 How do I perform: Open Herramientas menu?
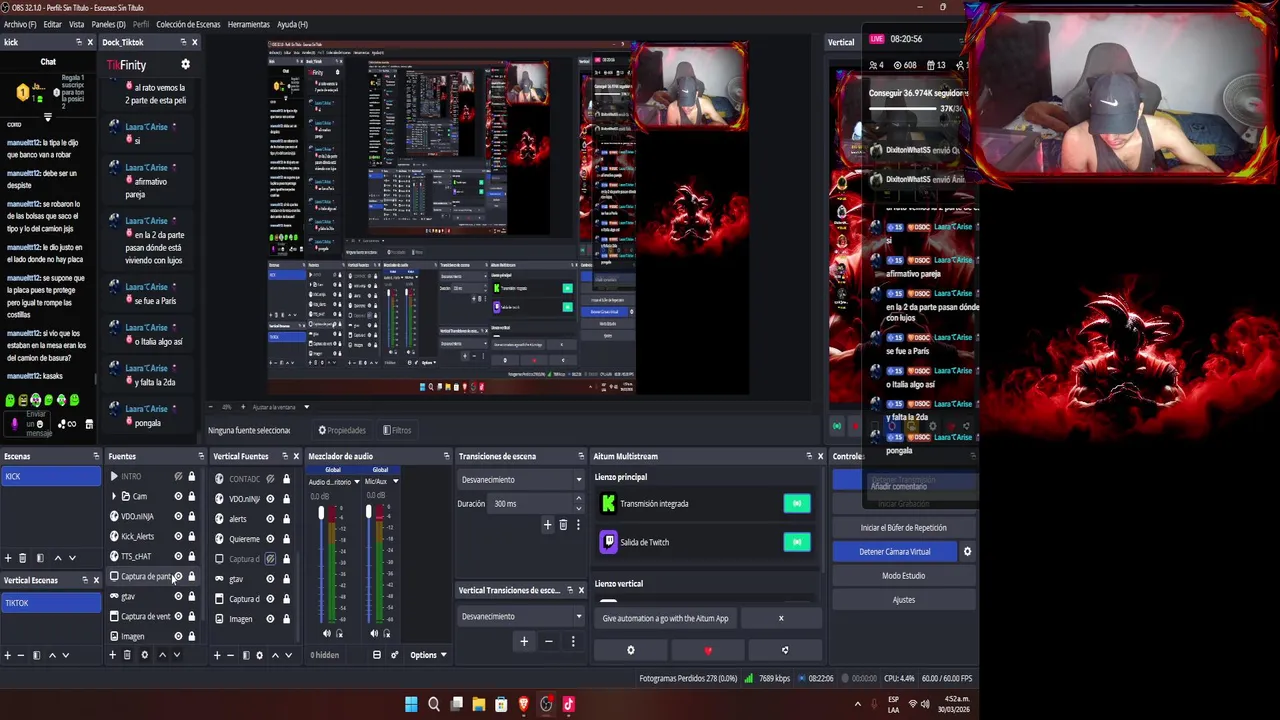pyautogui.click(x=248, y=24)
